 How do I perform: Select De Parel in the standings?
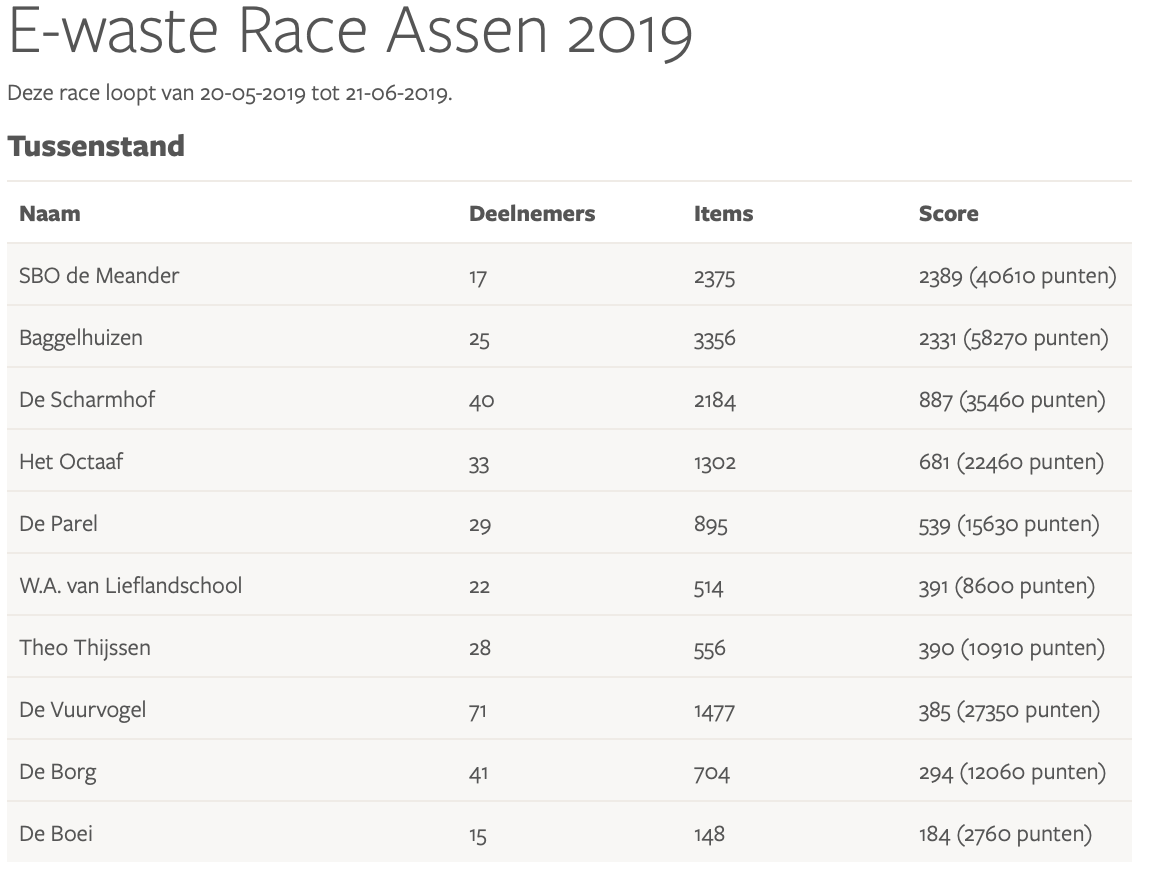click(x=58, y=524)
